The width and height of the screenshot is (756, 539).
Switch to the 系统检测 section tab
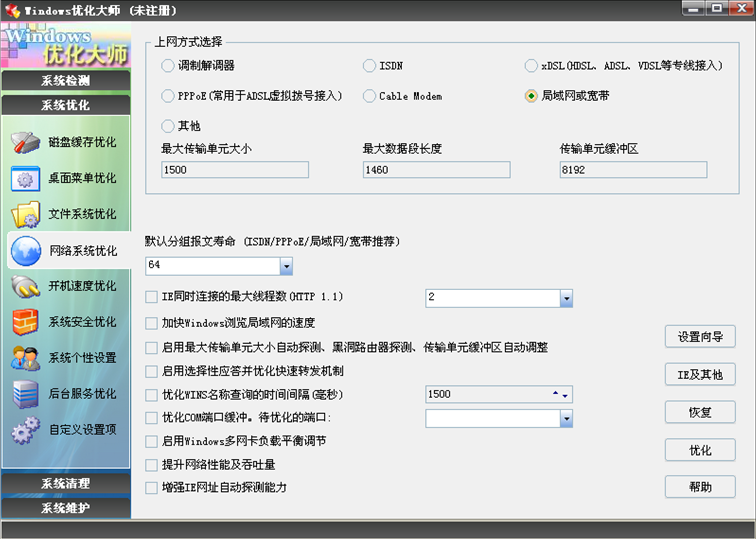(x=65, y=81)
